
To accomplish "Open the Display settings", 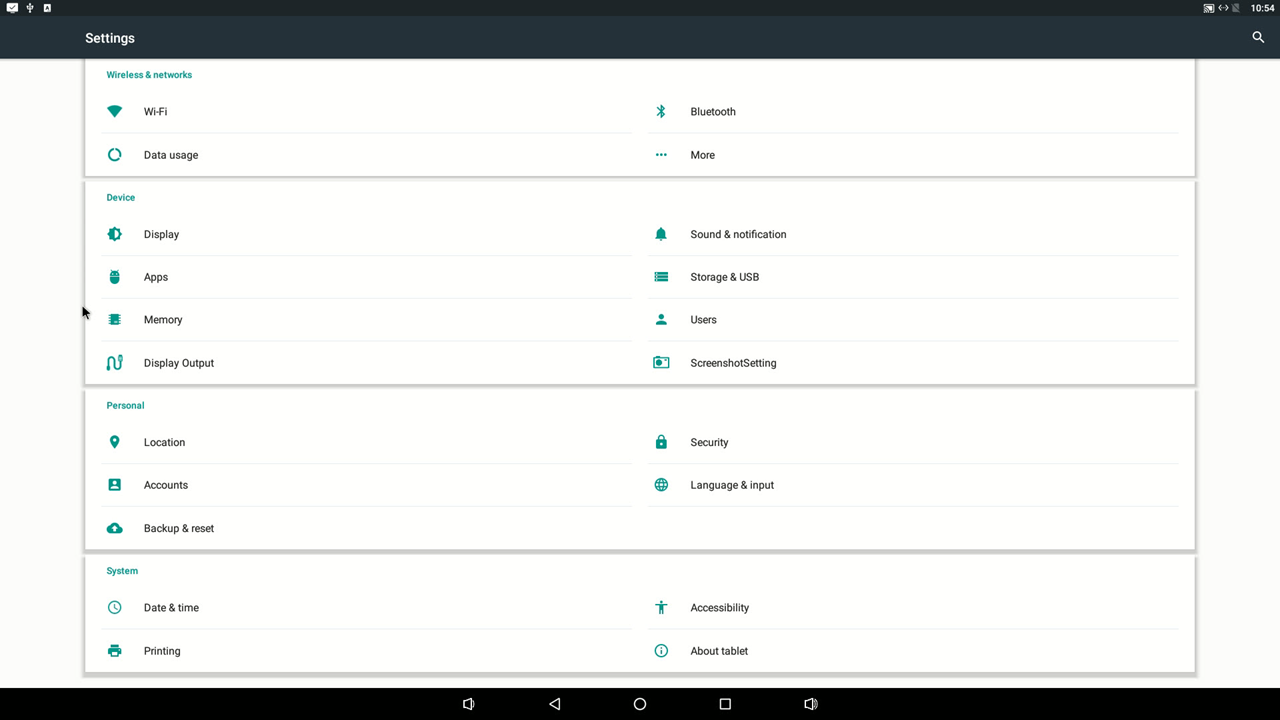I will coord(161,234).
